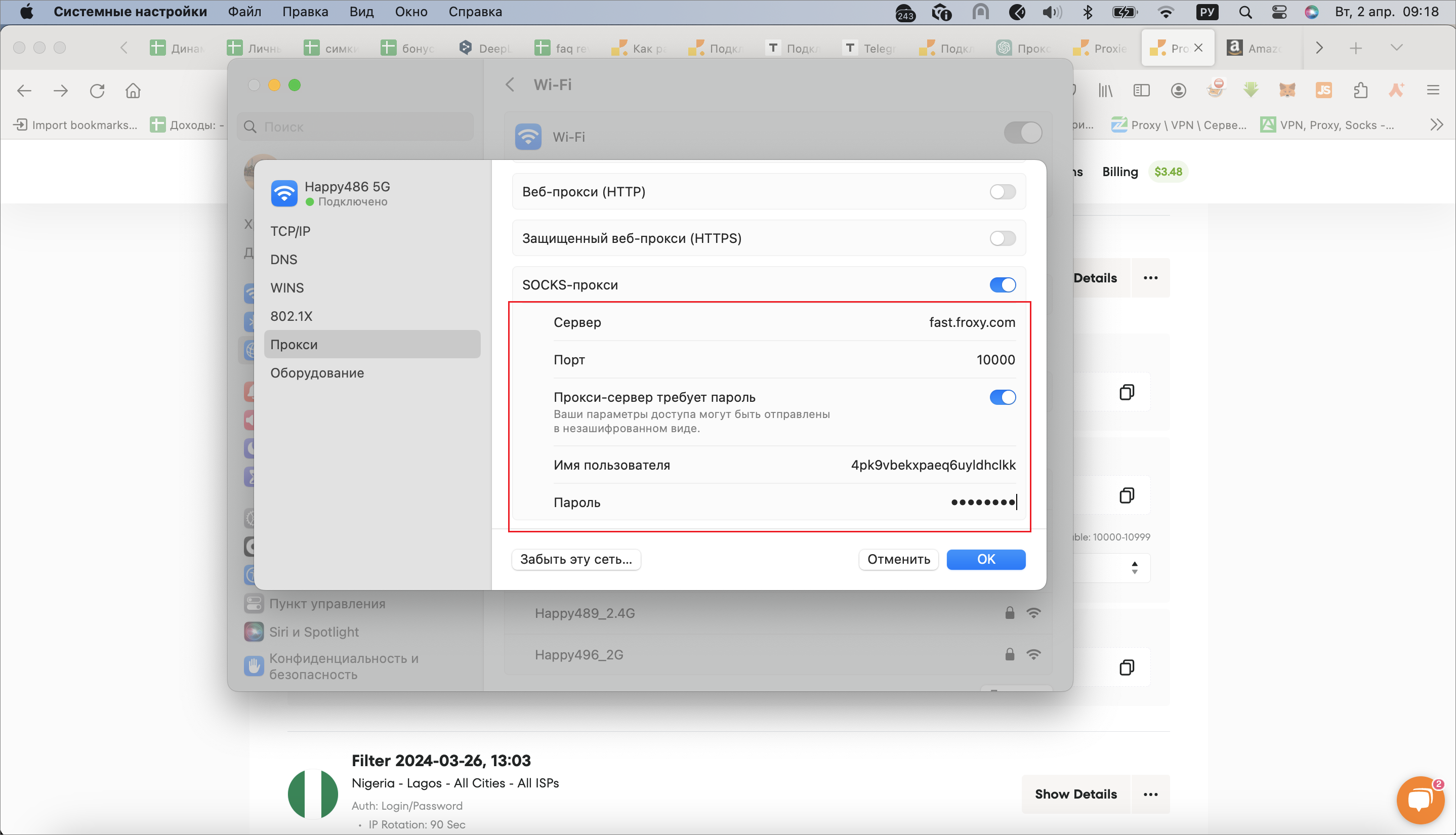Show more bookmarks with double chevron
This screenshot has height=835, width=1456.
pyautogui.click(x=1436, y=125)
